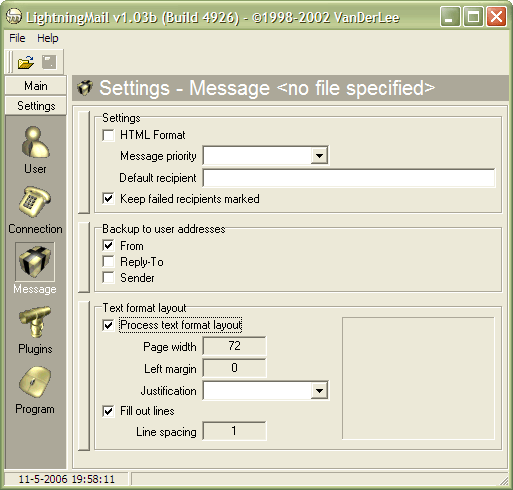The image size is (513, 490).
Task: Open the File menu
Action: tap(17, 38)
